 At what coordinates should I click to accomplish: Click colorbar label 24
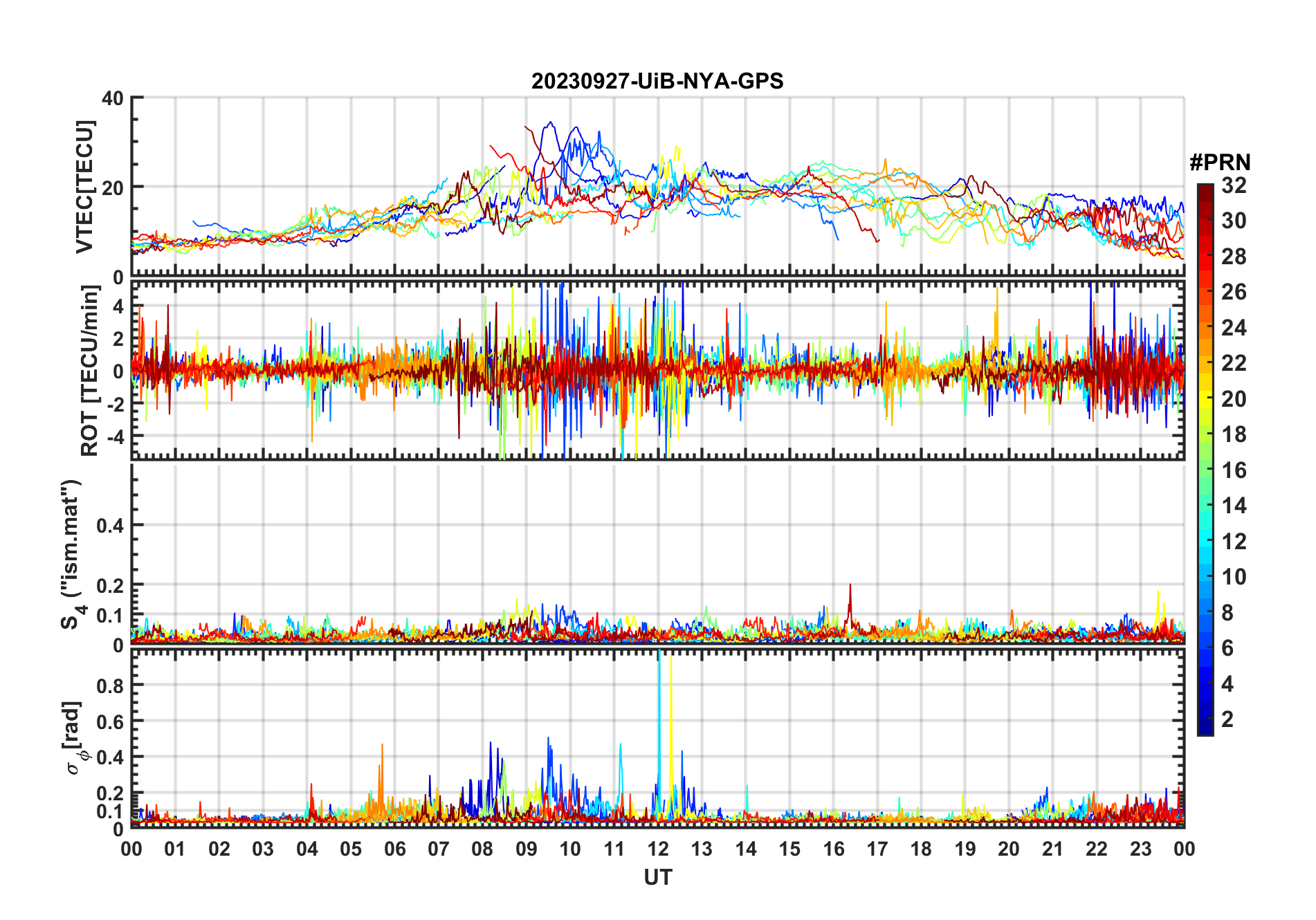(x=1234, y=327)
